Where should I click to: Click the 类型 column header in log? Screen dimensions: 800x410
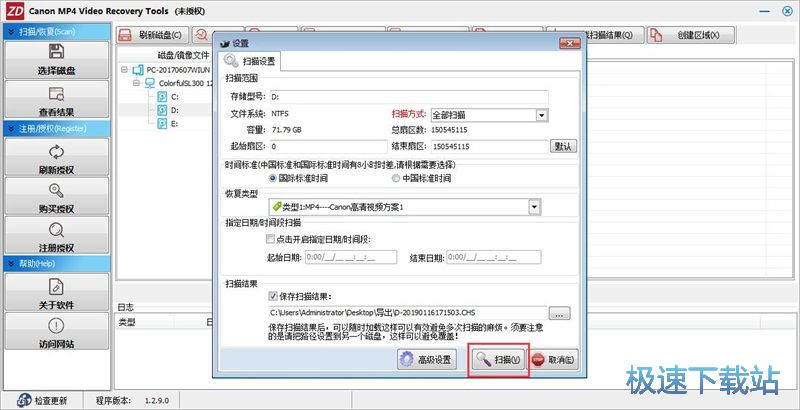point(127,322)
